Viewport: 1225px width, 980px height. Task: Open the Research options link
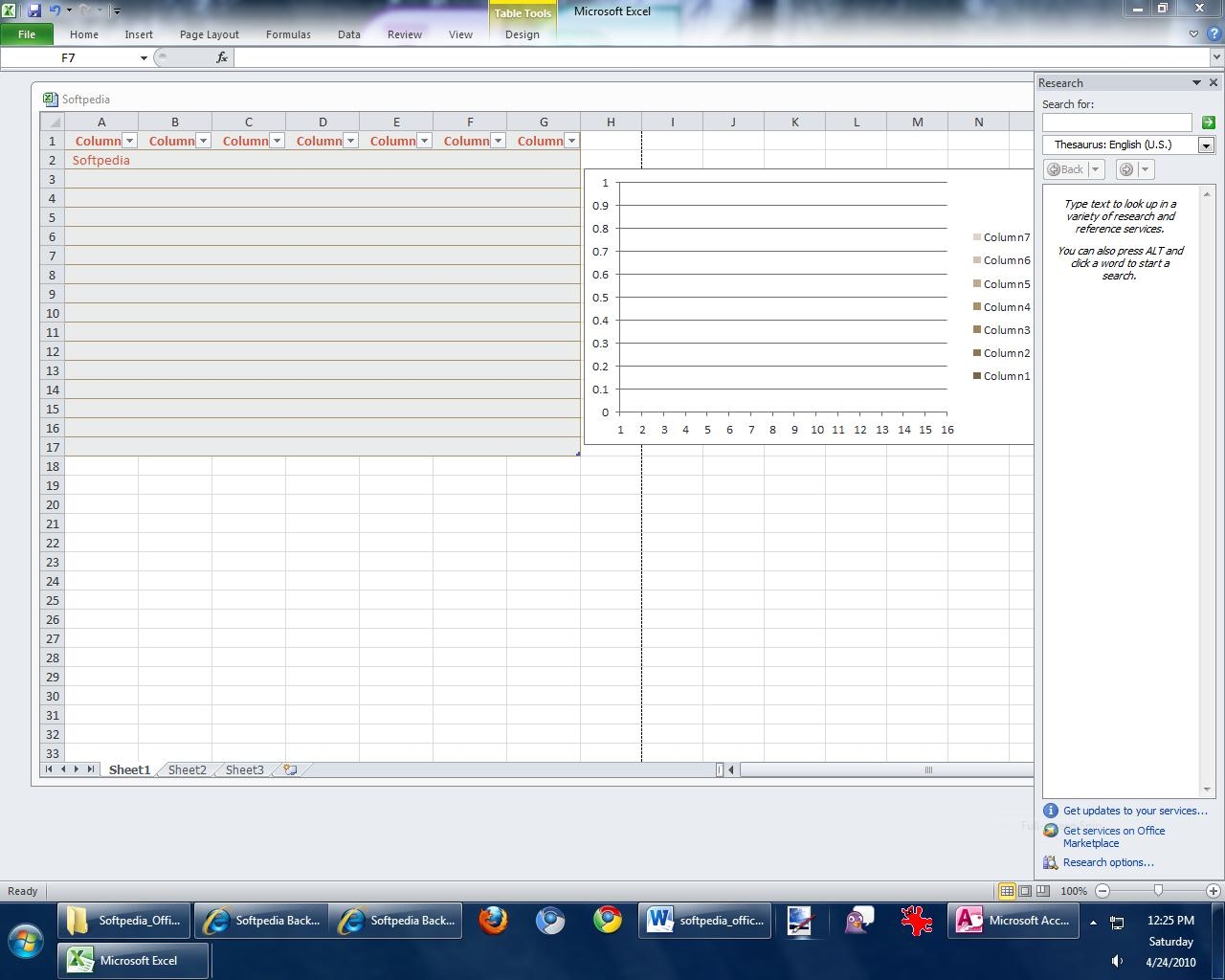tap(1108, 862)
